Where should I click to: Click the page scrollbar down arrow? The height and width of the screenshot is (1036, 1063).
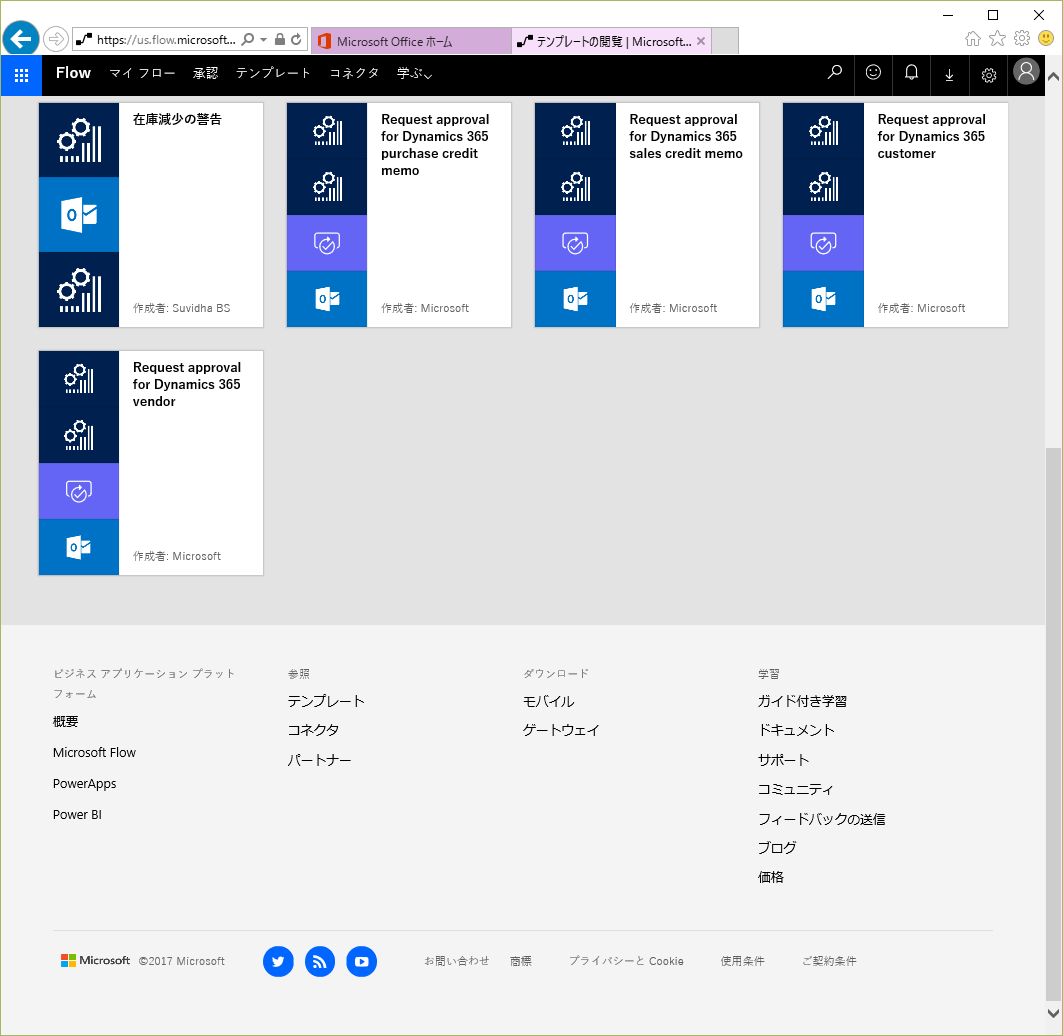click(1054, 1014)
